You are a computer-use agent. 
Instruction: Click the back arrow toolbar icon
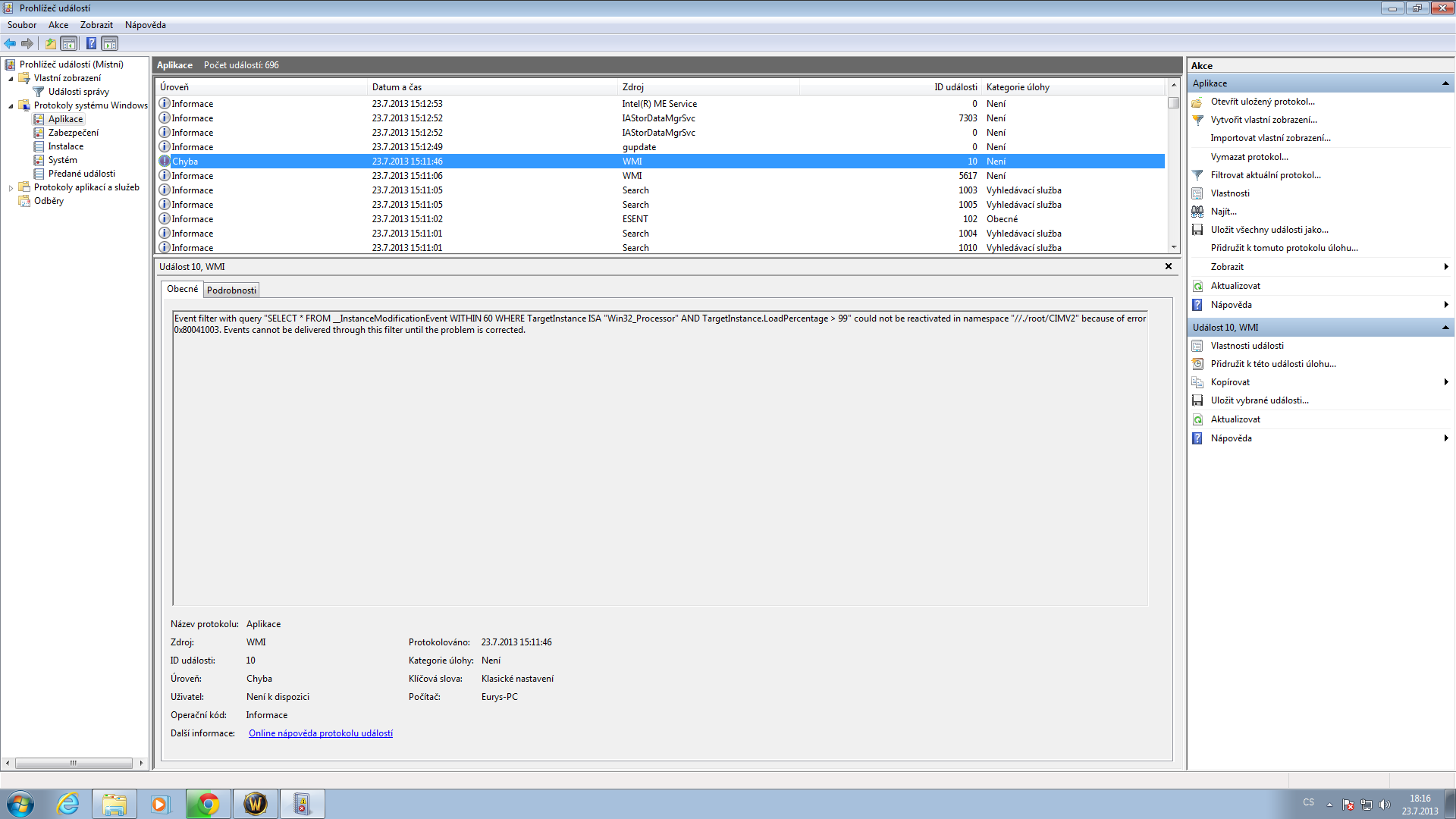(10, 43)
